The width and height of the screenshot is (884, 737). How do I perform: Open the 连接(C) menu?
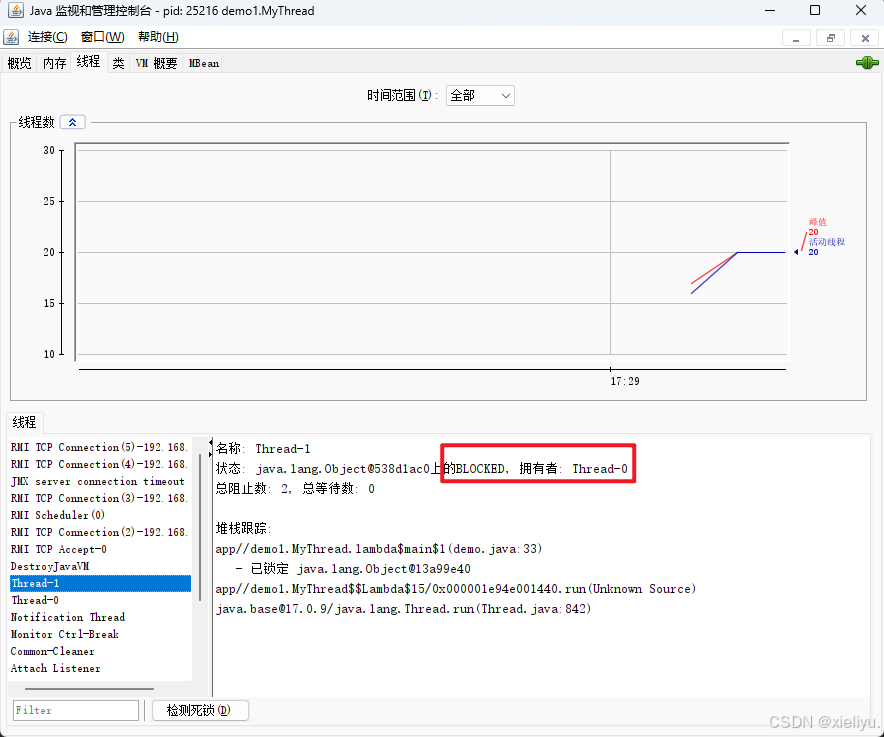pyautogui.click(x=47, y=37)
